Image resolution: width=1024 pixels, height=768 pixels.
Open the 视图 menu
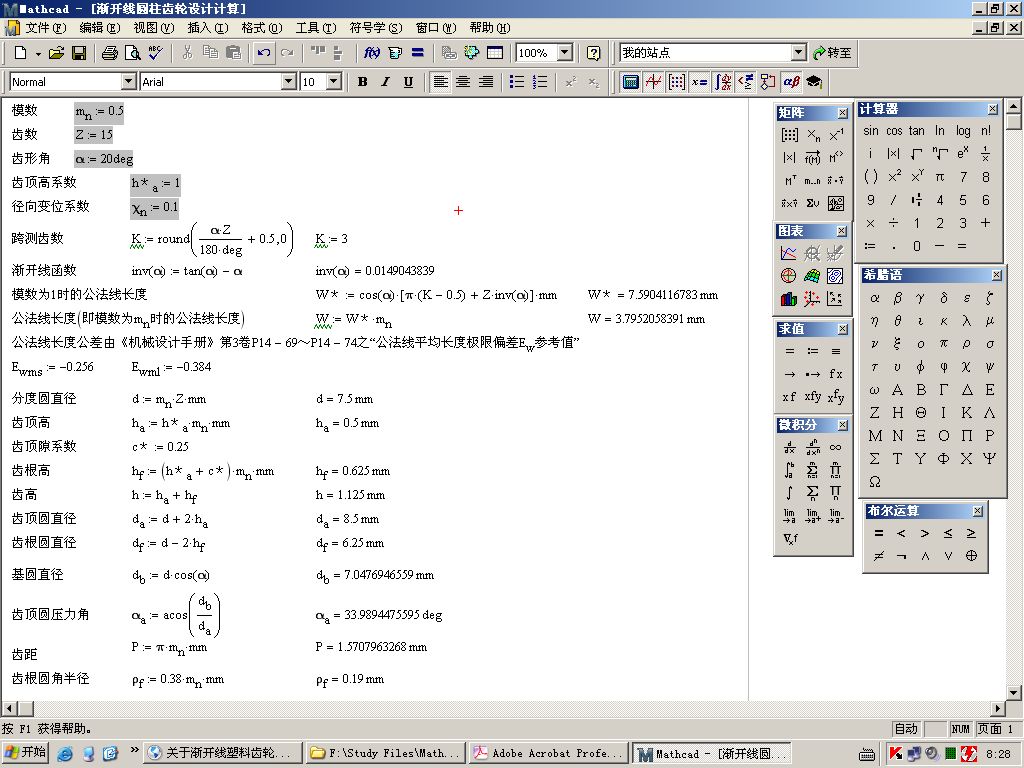coord(154,28)
